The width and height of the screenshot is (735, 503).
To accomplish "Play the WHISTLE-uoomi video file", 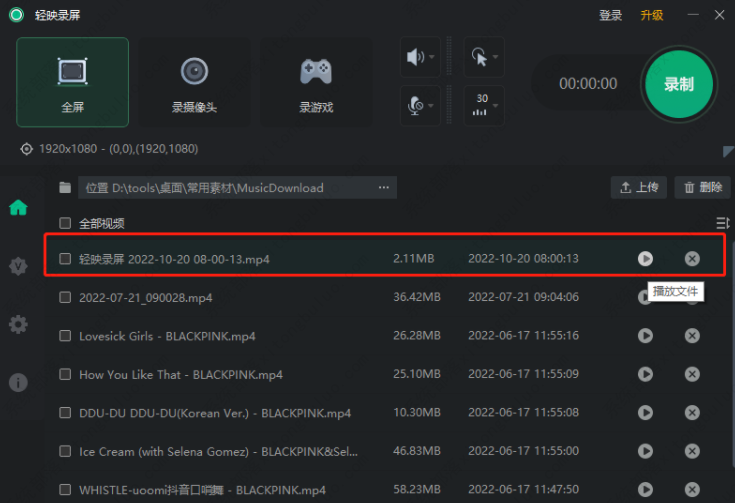I will point(645,489).
